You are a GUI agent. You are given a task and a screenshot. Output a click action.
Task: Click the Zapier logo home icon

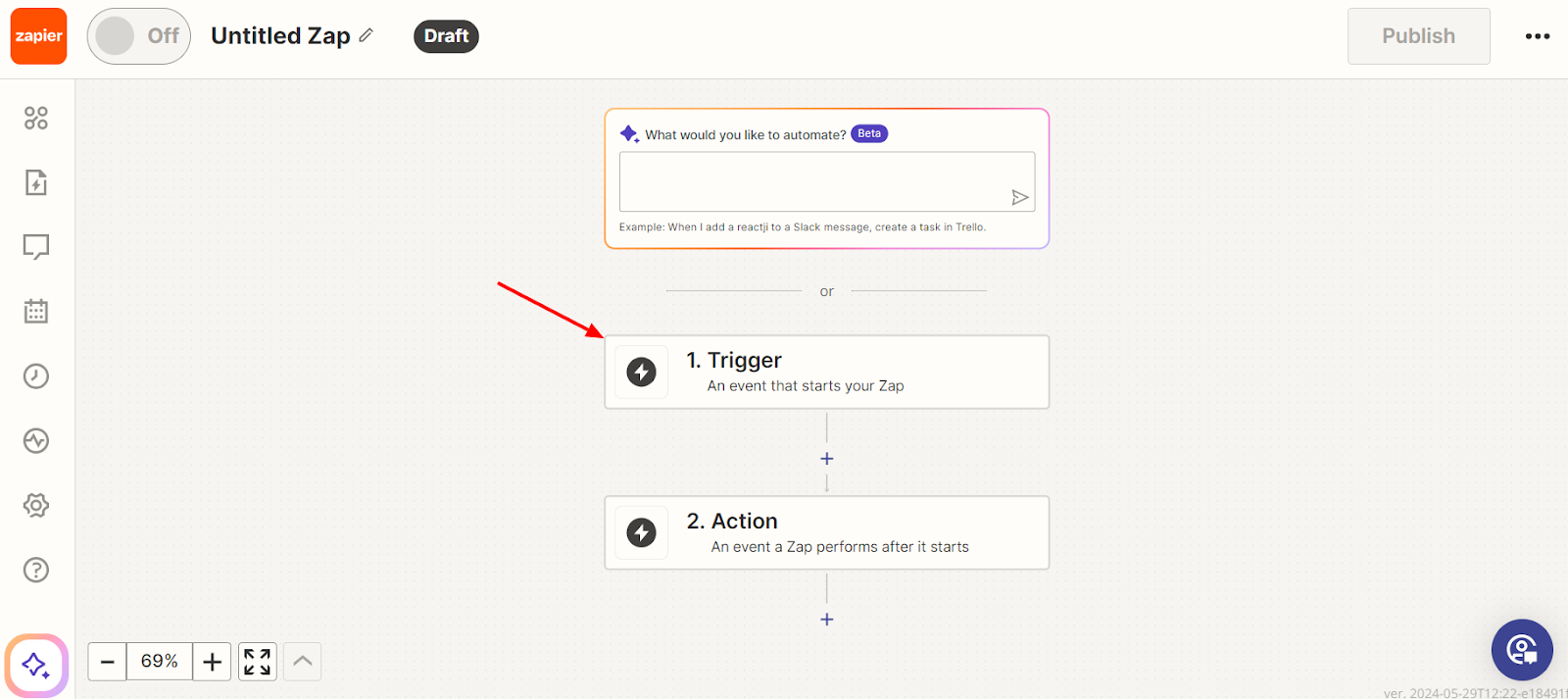[x=39, y=36]
